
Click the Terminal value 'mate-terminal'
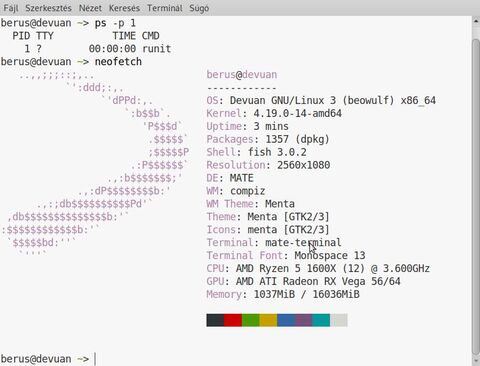(x=303, y=243)
